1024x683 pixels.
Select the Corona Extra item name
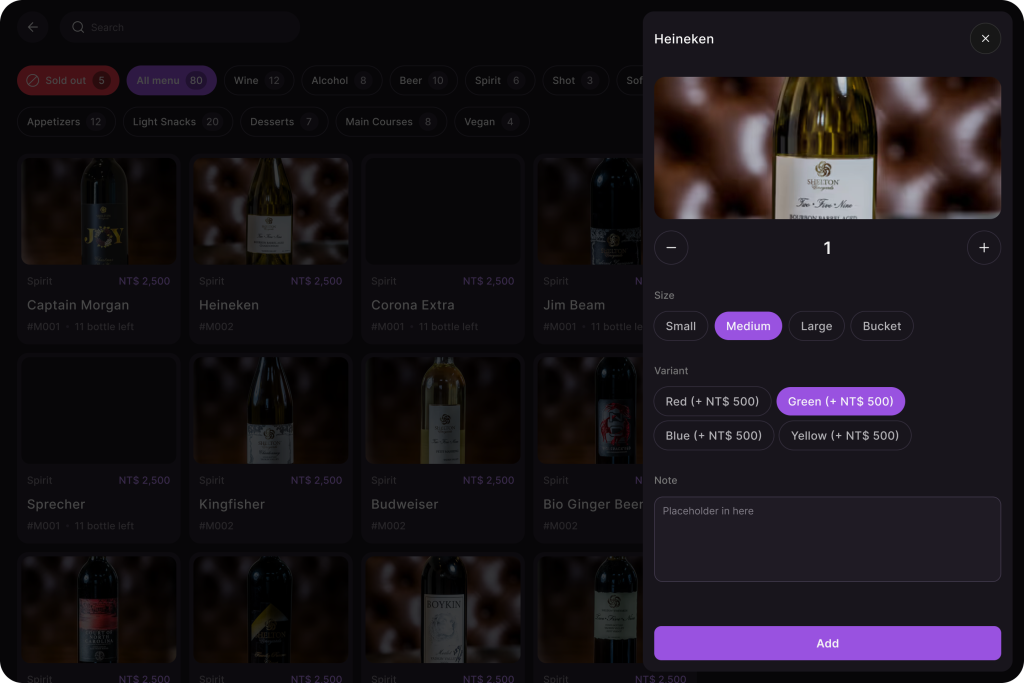click(x=412, y=305)
